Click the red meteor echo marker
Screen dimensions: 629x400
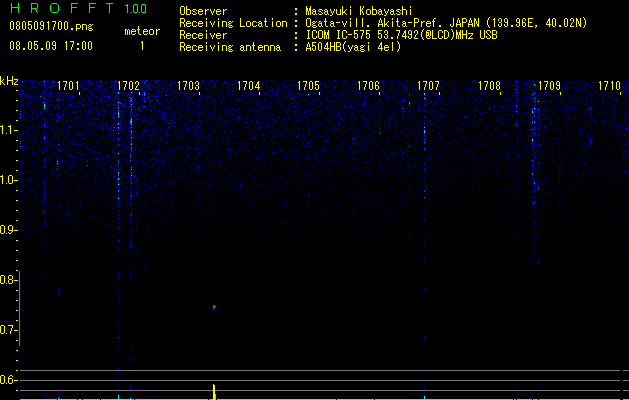tap(214, 307)
